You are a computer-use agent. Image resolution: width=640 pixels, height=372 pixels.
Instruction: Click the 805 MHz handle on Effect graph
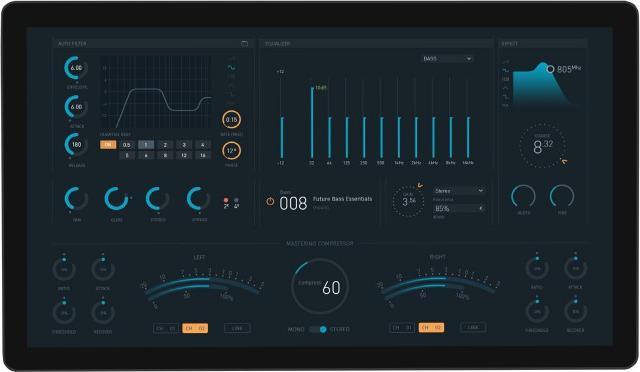click(550, 69)
